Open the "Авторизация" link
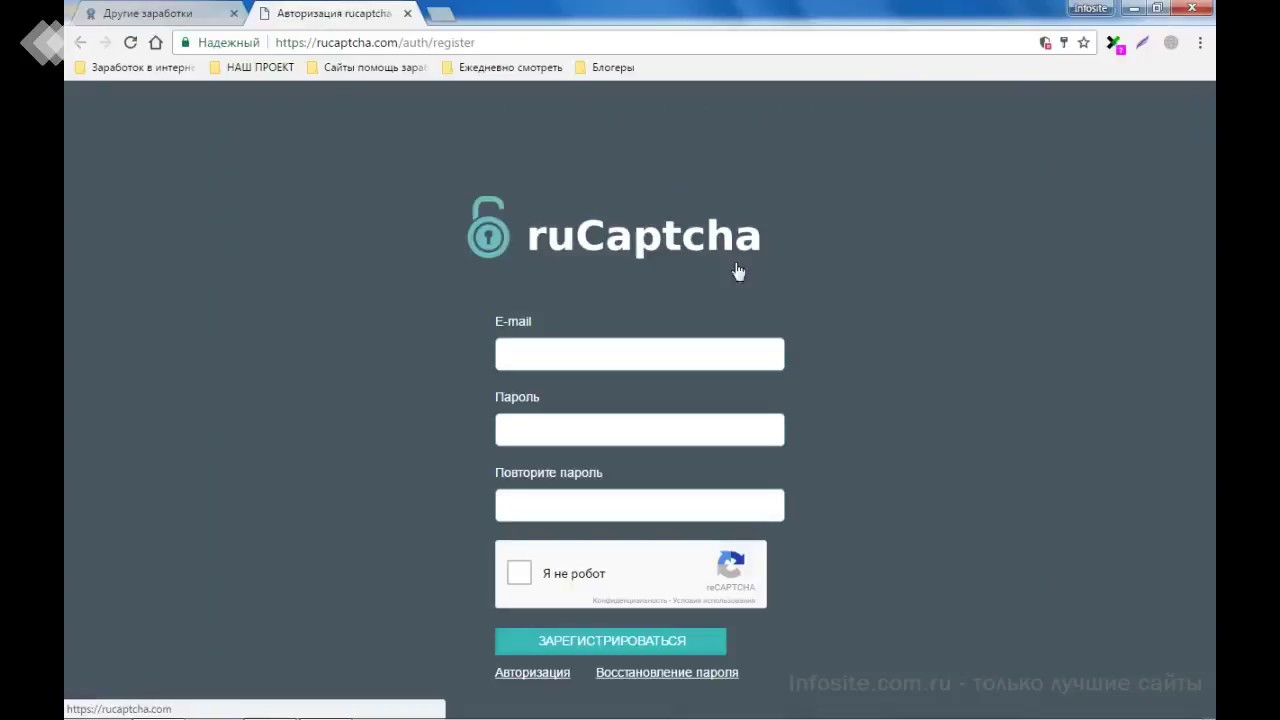 [x=532, y=673]
